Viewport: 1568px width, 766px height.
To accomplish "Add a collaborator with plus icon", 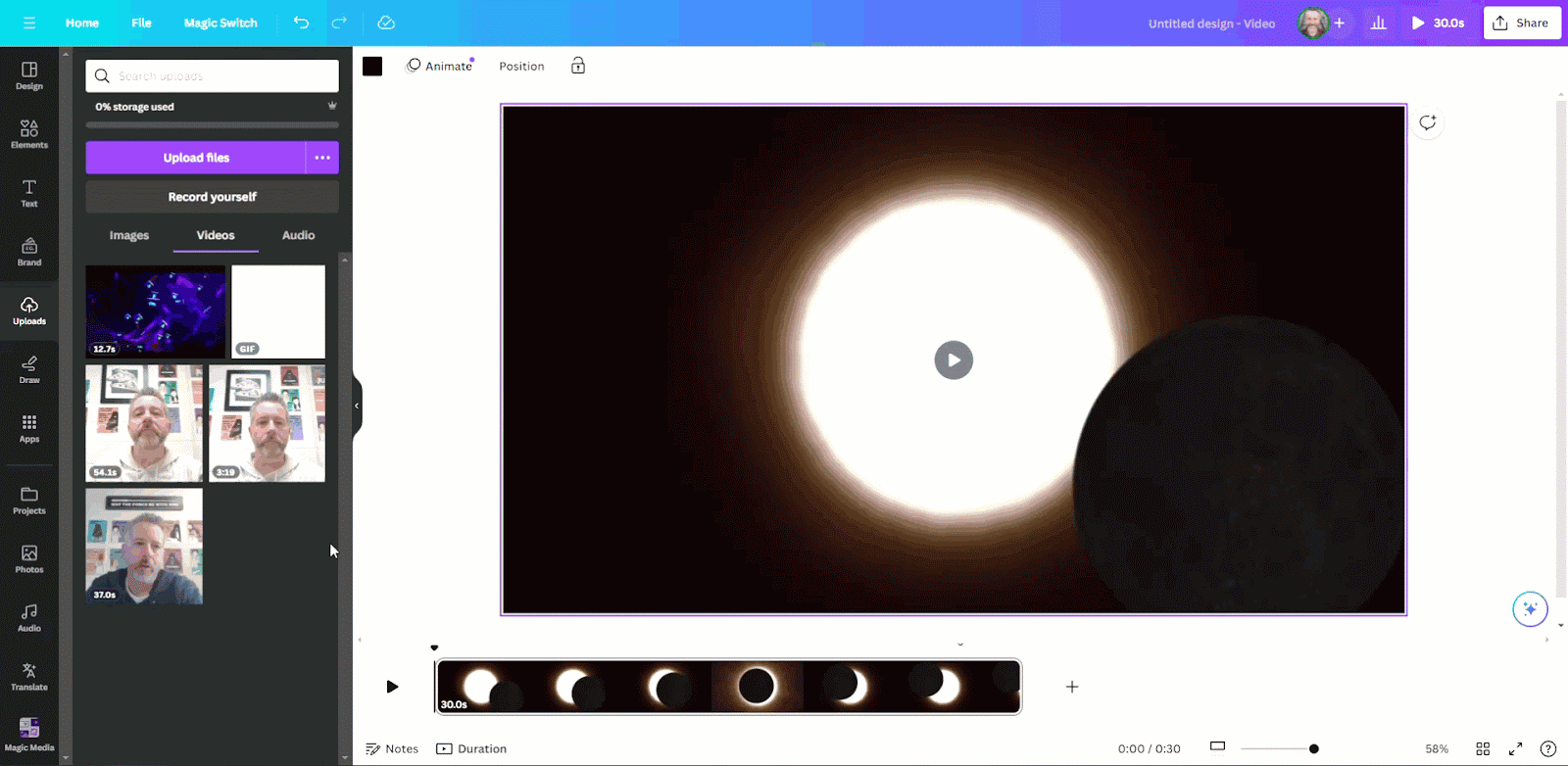I will pos(1340,23).
